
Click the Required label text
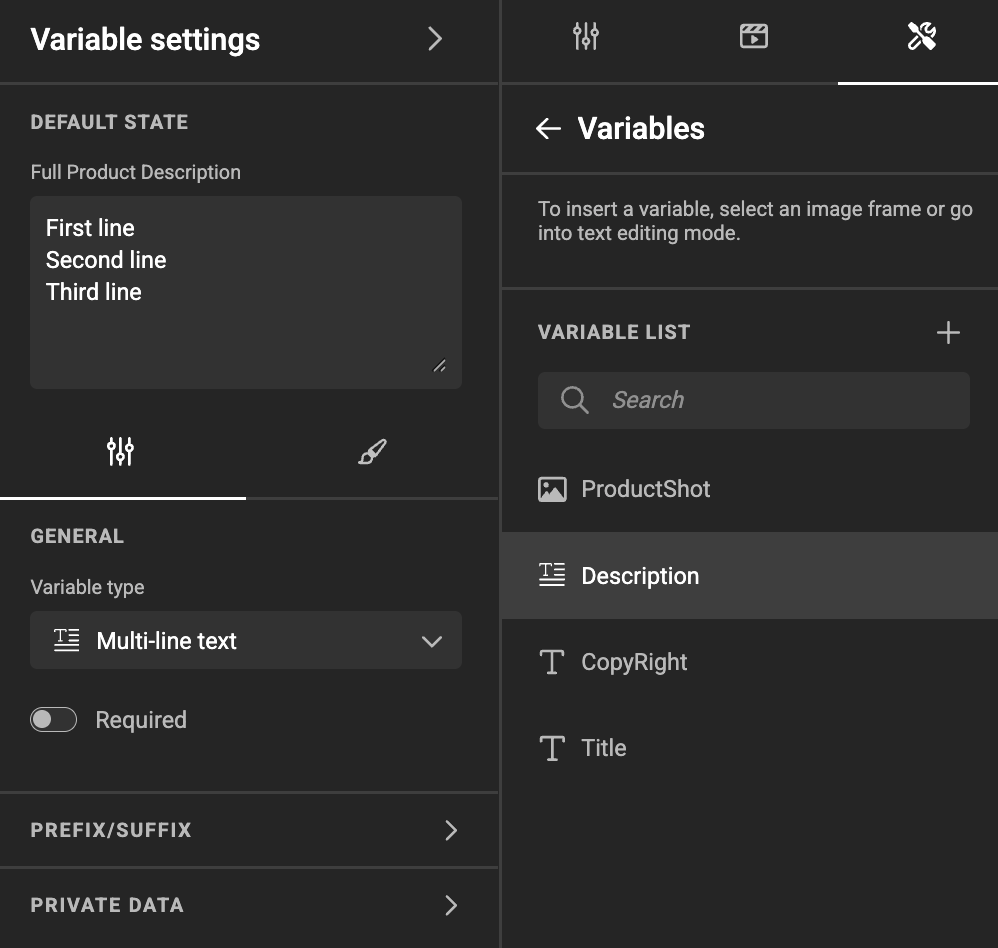(x=141, y=720)
